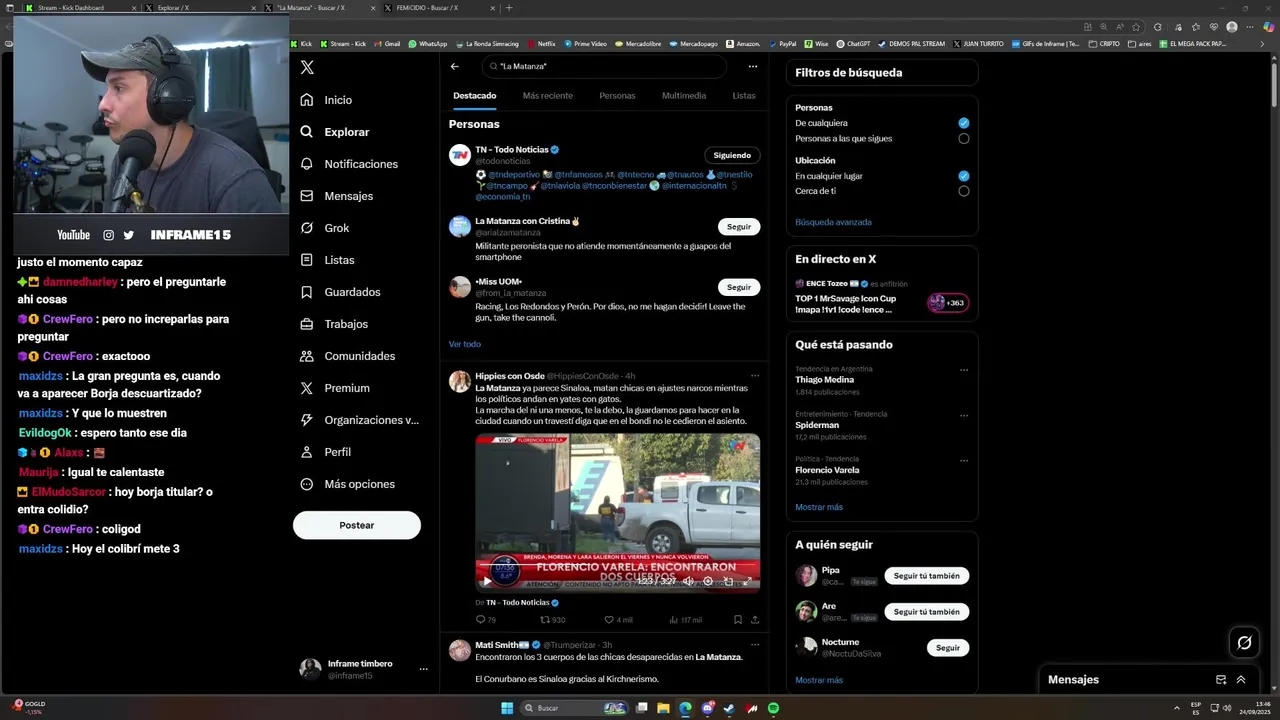The width and height of the screenshot is (1280, 720).
Task: Go back using the arrow beside search
Action: pyautogui.click(x=454, y=66)
